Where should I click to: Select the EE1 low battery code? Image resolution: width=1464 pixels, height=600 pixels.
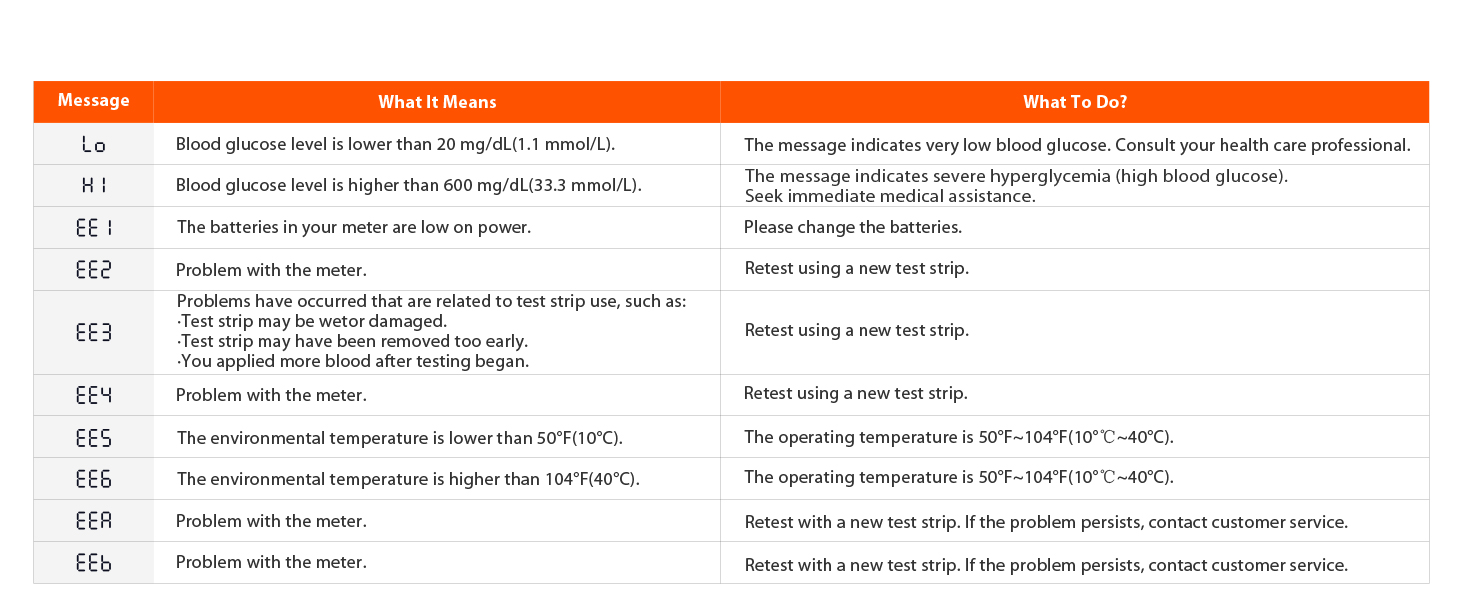[93, 228]
